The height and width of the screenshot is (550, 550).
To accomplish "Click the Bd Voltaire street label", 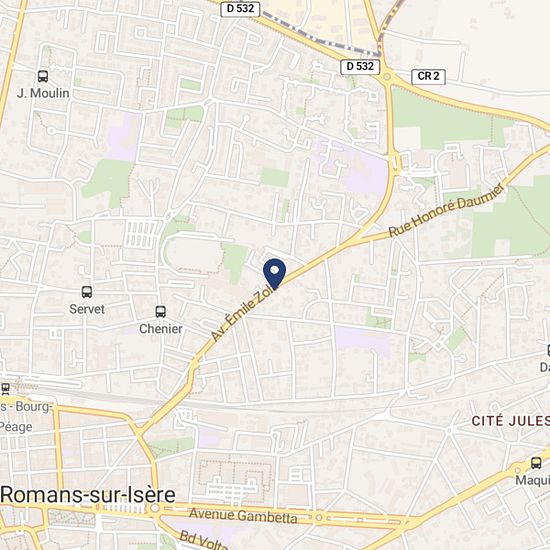I will 203,541.
